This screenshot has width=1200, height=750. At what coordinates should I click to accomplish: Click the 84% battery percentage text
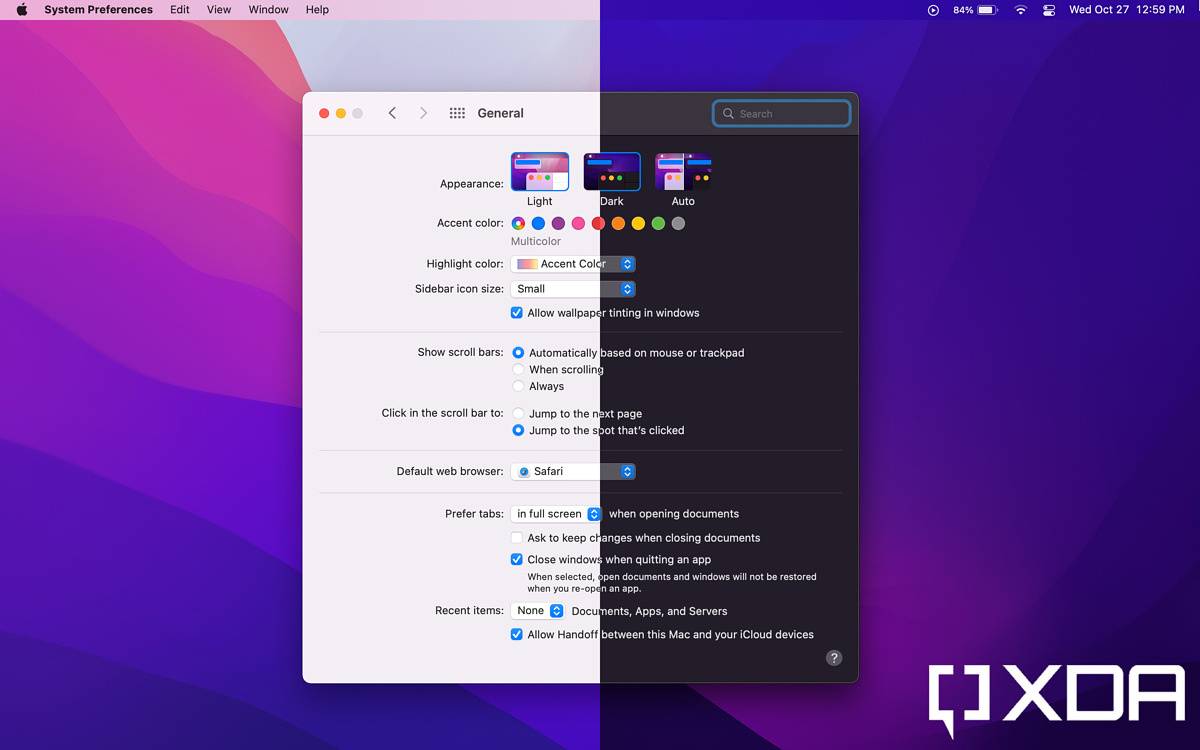click(963, 10)
